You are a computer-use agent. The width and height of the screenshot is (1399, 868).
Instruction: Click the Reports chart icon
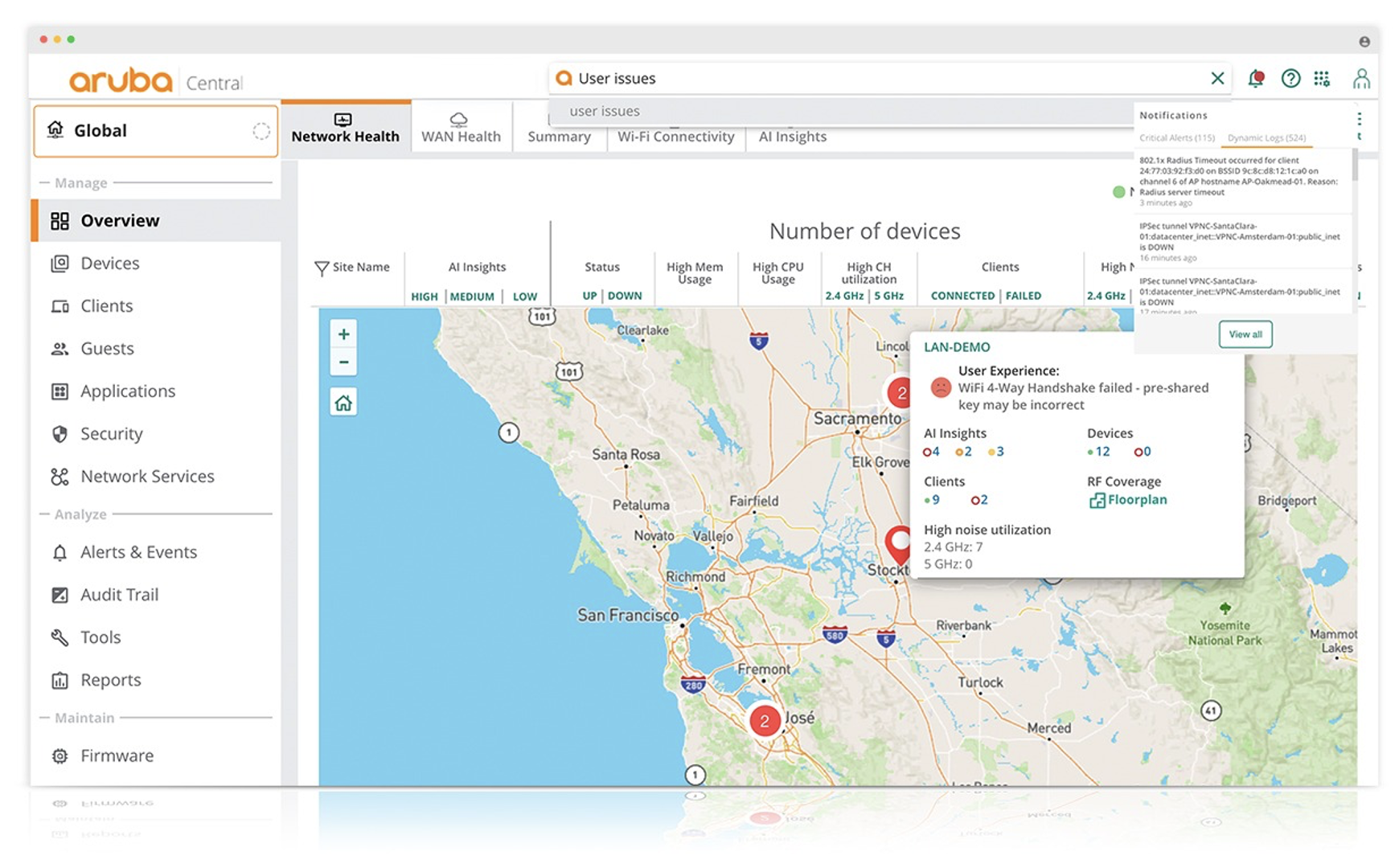[x=59, y=681]
